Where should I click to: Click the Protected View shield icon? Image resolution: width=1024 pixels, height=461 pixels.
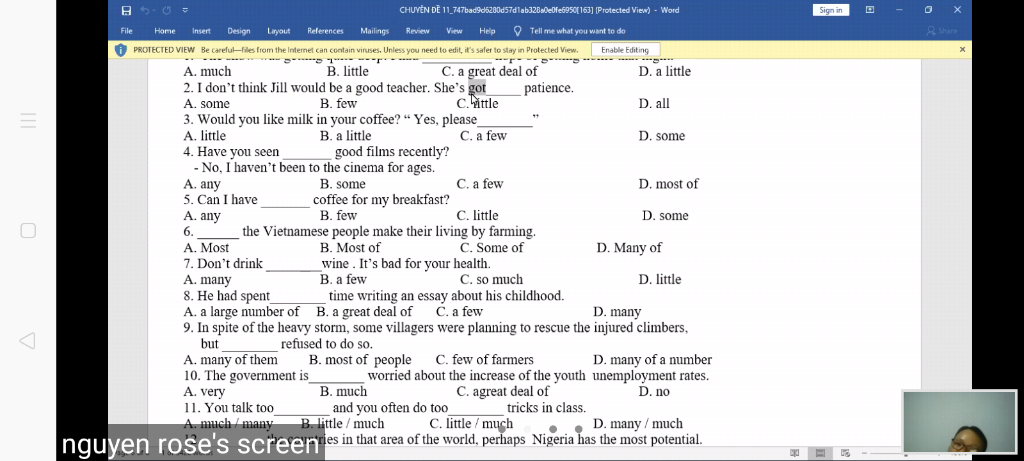click(x=121, y=50)
